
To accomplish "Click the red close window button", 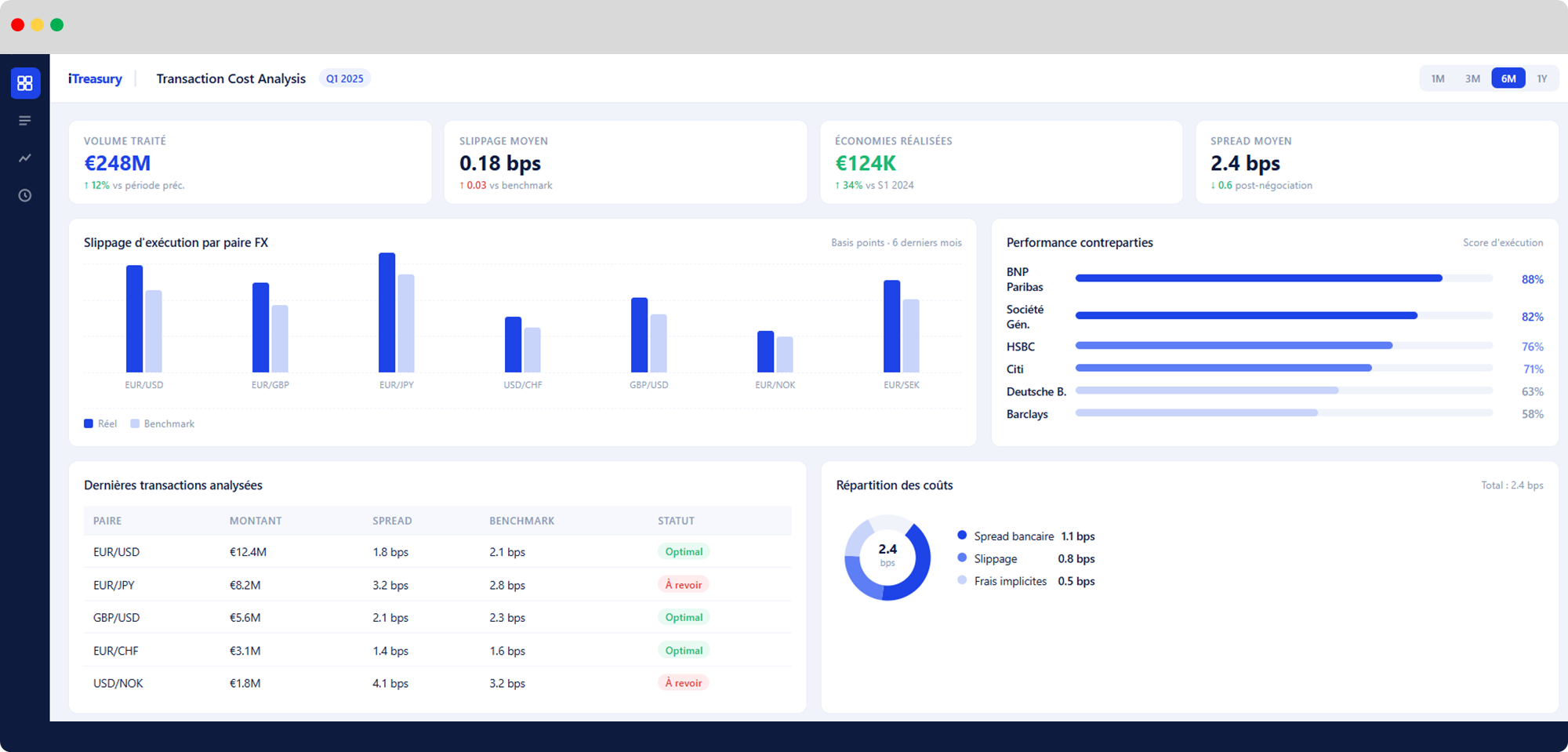I will pyautogui.click(x=18, y=25).
